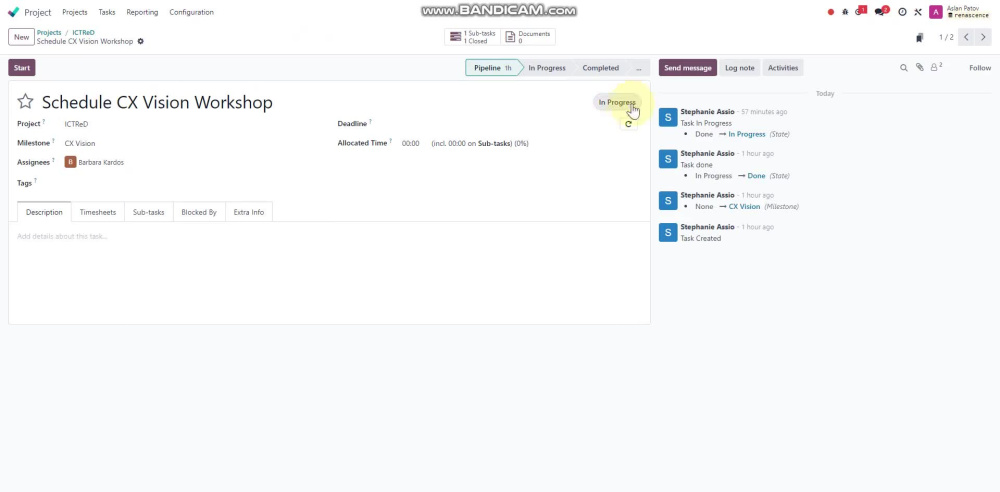This screenshot has height=492, width=1000.
Task: Click the bookmark copy icon near pager
Action: point(919,38)
